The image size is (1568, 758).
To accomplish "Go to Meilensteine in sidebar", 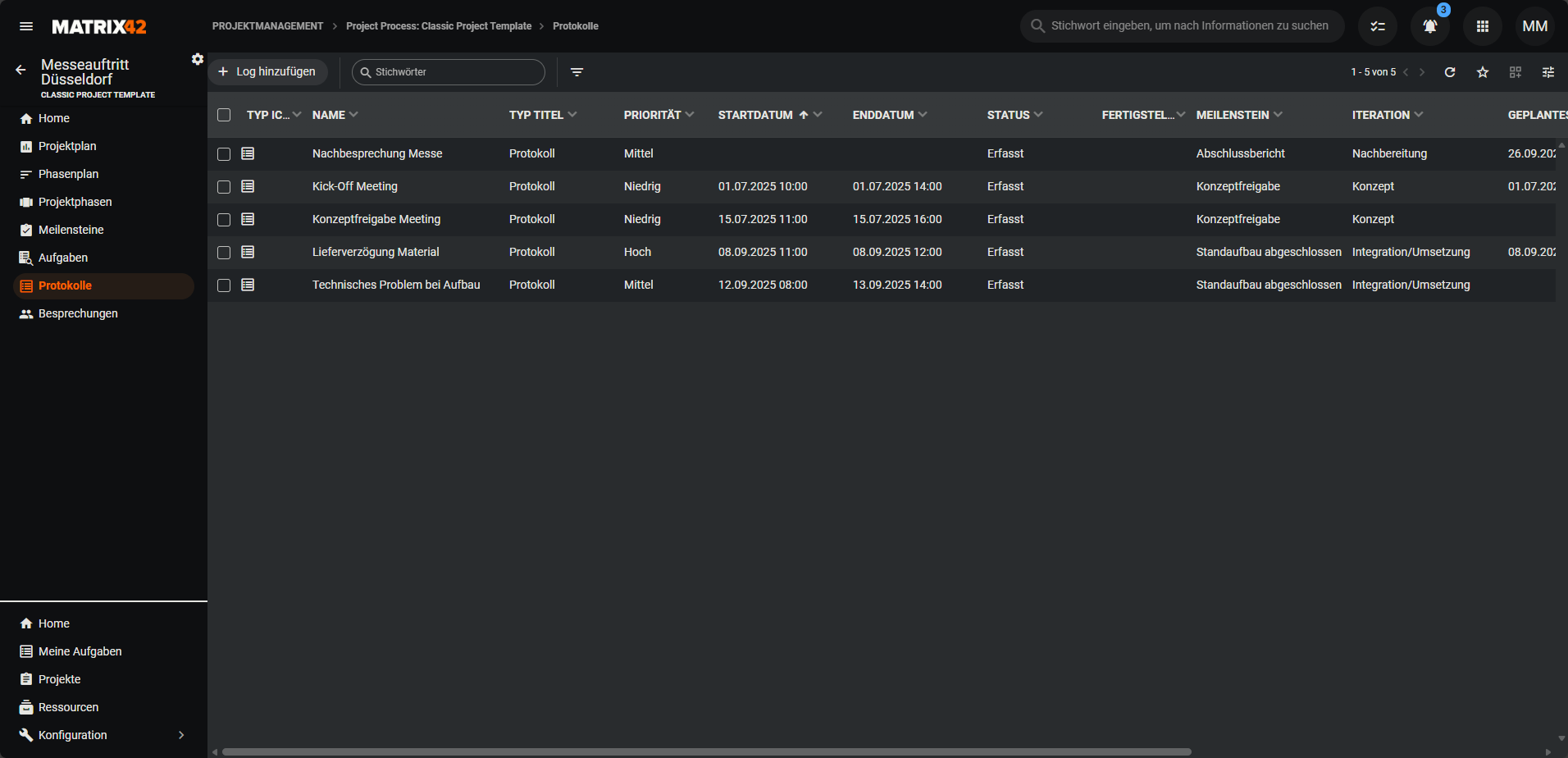I will pos(71,230).
